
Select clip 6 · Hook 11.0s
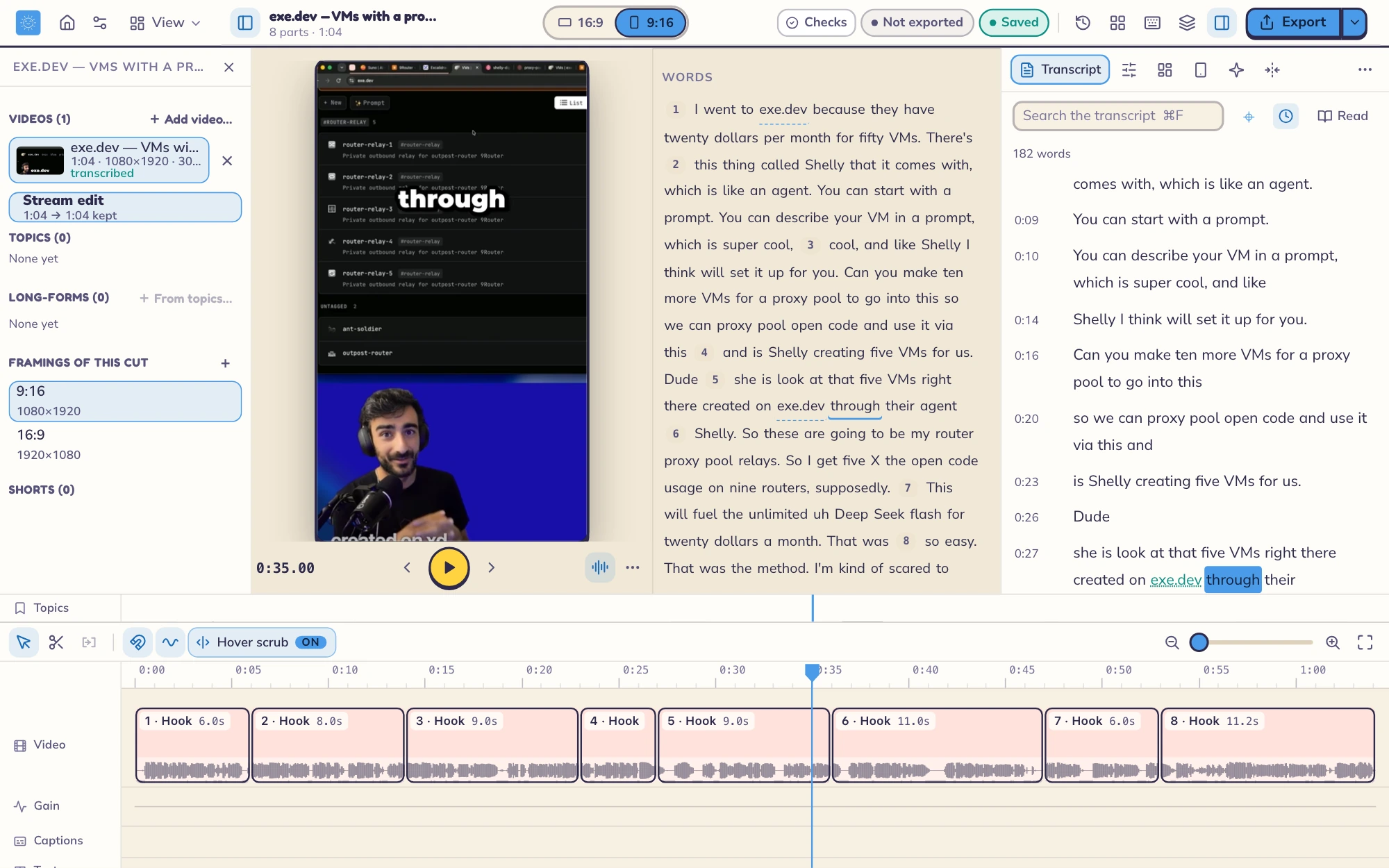point(937,745)
